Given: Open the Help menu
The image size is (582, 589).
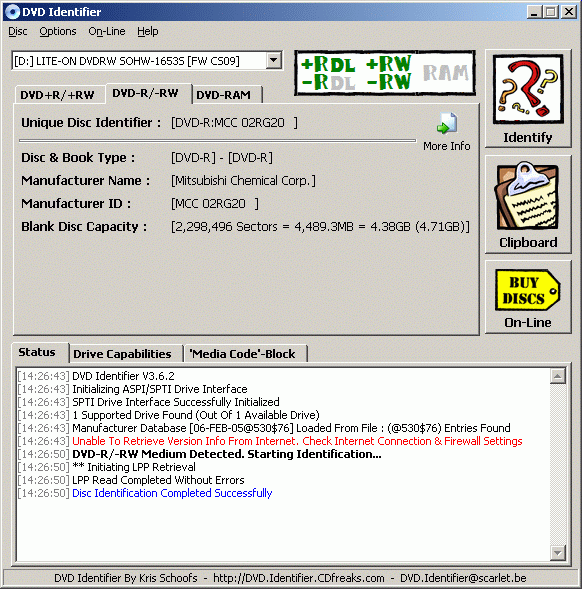Looking at the screenshot, I should [x=147, y=31].
